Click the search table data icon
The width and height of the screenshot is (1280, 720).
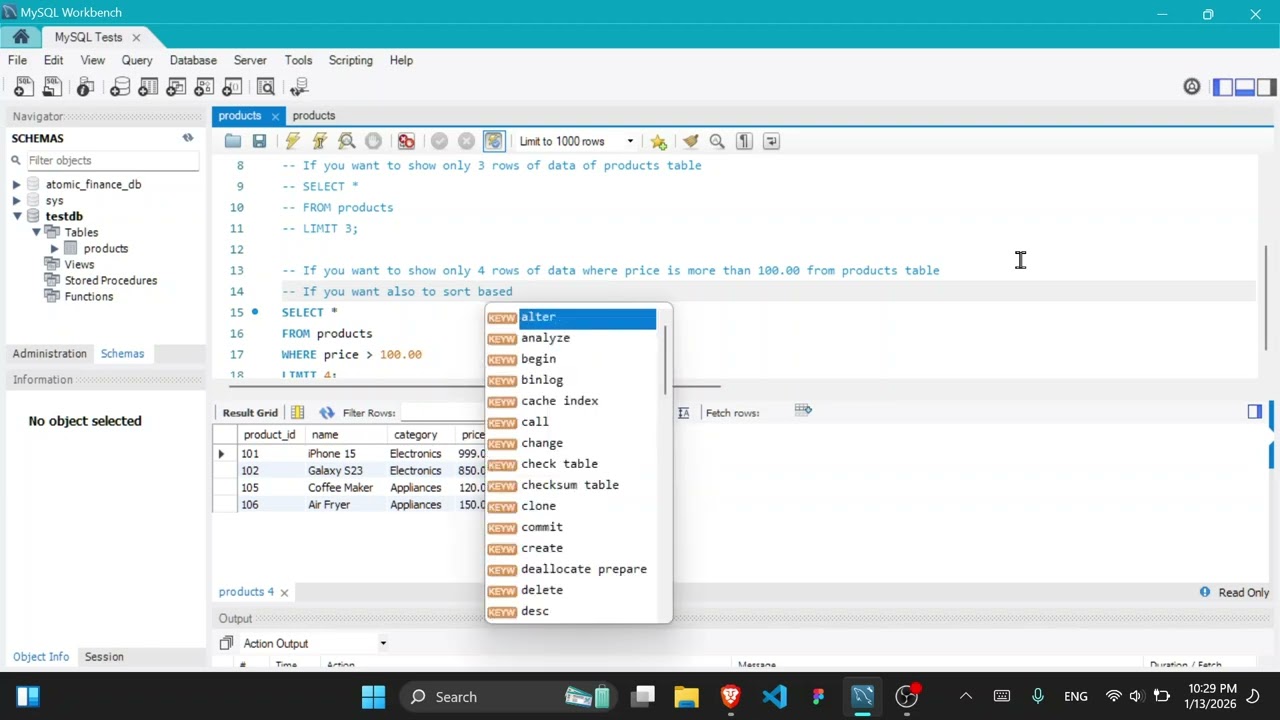pyautogui.click(x=266, y=87)
